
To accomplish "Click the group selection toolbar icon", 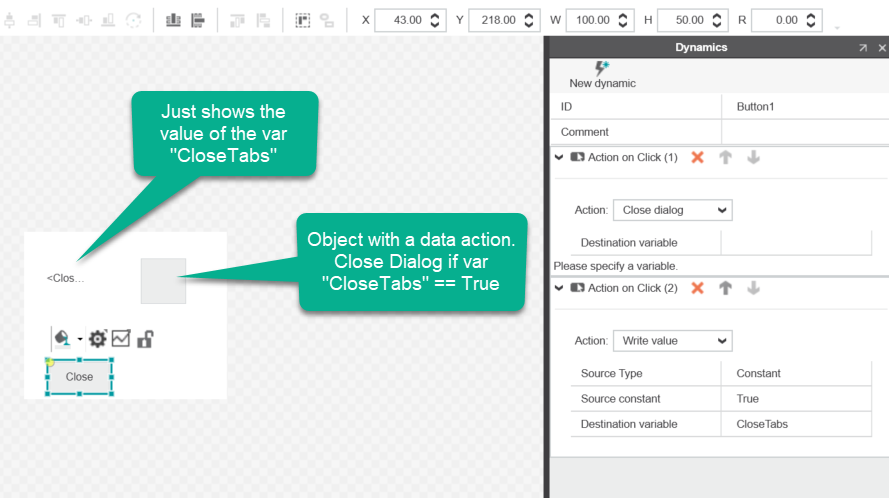I will pyautogui.click(x=303, y=20).
